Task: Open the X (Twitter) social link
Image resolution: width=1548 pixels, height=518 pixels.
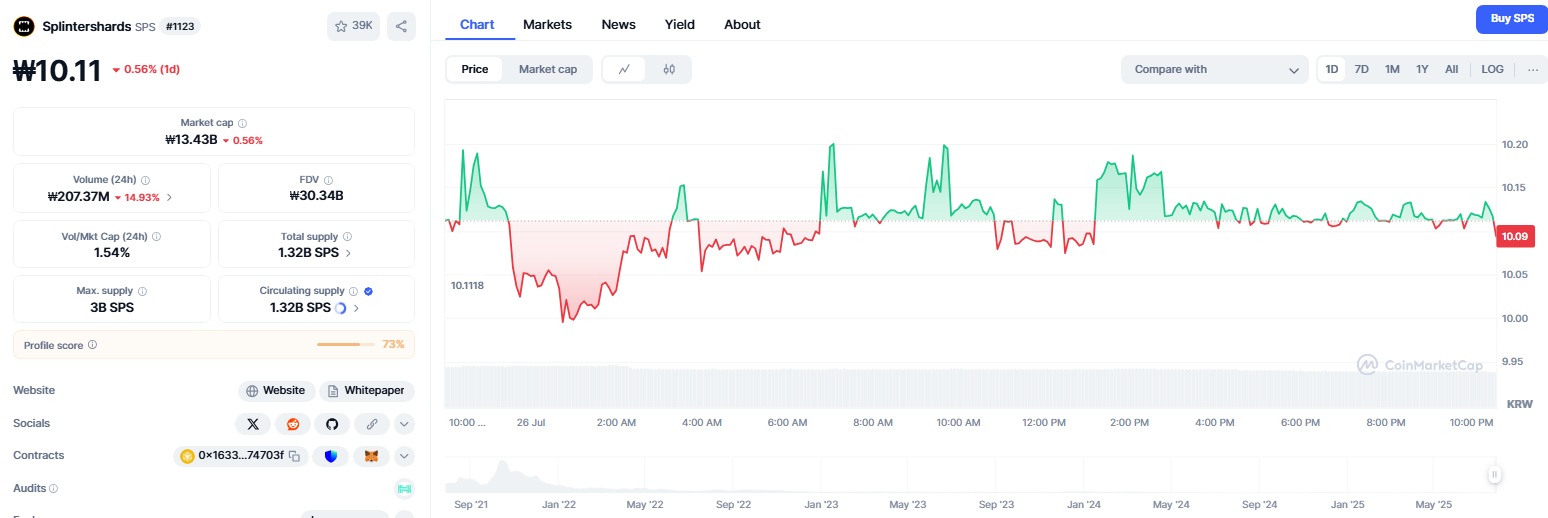Action: pyautogui.click(x=253, y=424)
